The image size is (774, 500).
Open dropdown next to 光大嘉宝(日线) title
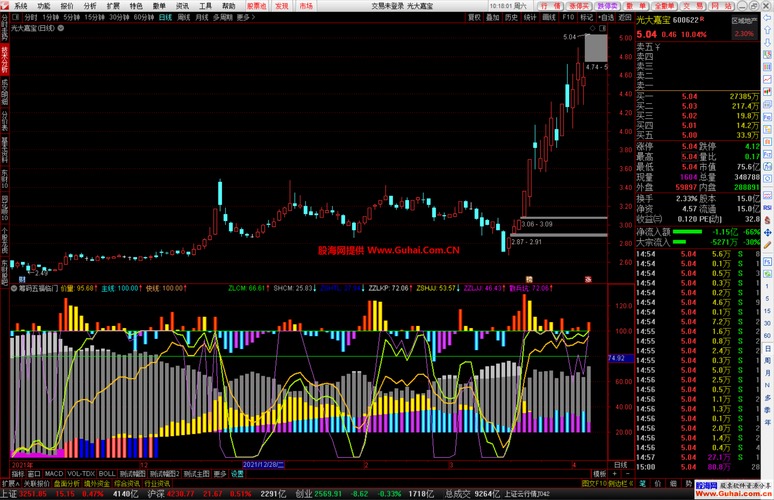(61, 28)
